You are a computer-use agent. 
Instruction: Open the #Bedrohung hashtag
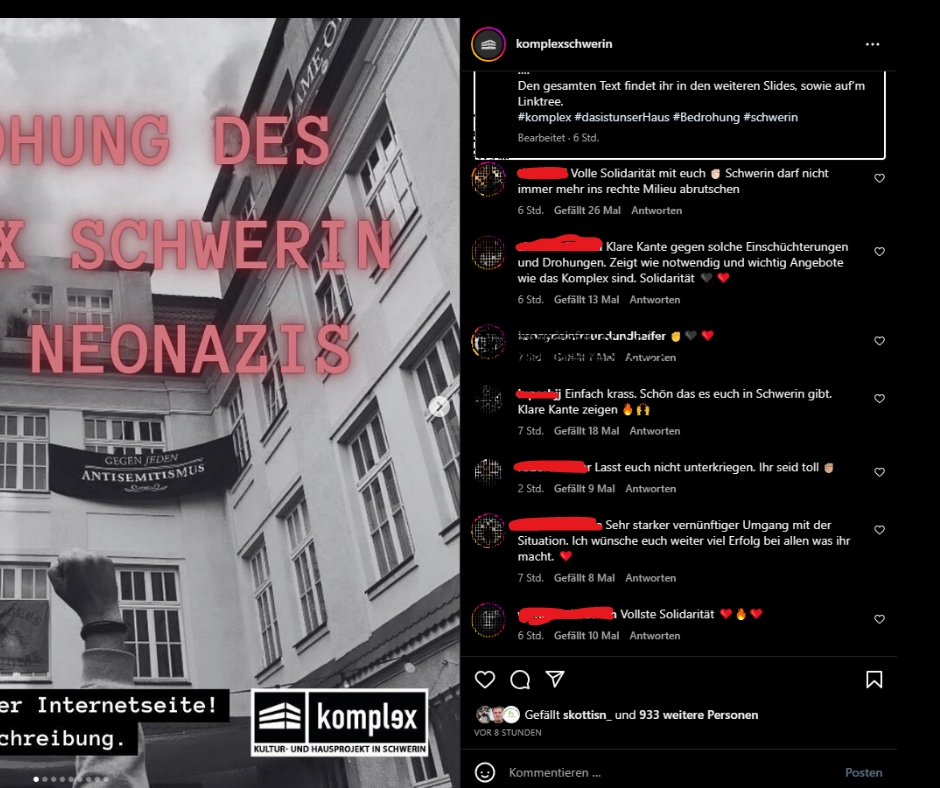(x=706, y=117)
